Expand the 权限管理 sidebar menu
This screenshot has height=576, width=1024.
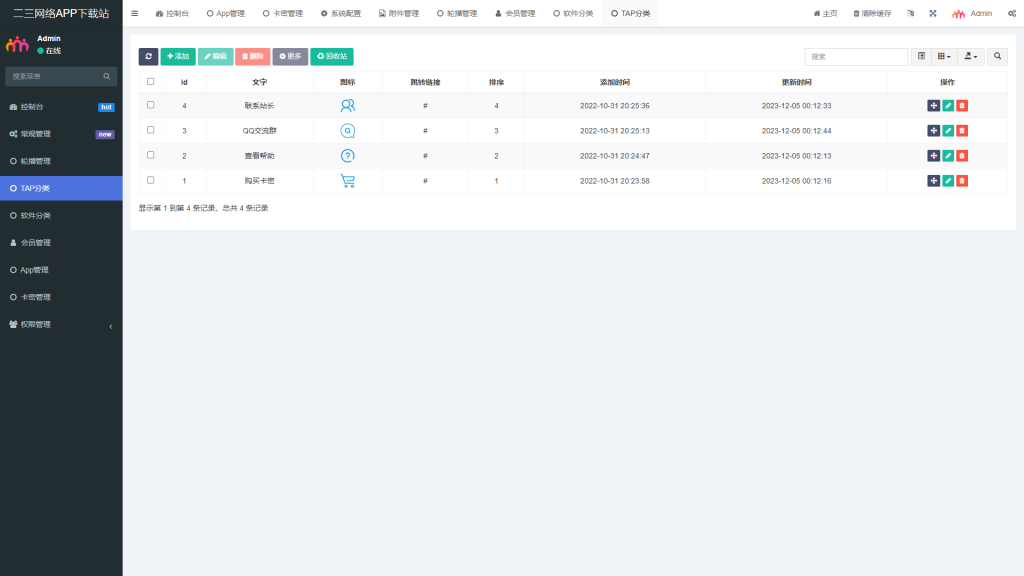pyautogui.click(x=61, y=324)
